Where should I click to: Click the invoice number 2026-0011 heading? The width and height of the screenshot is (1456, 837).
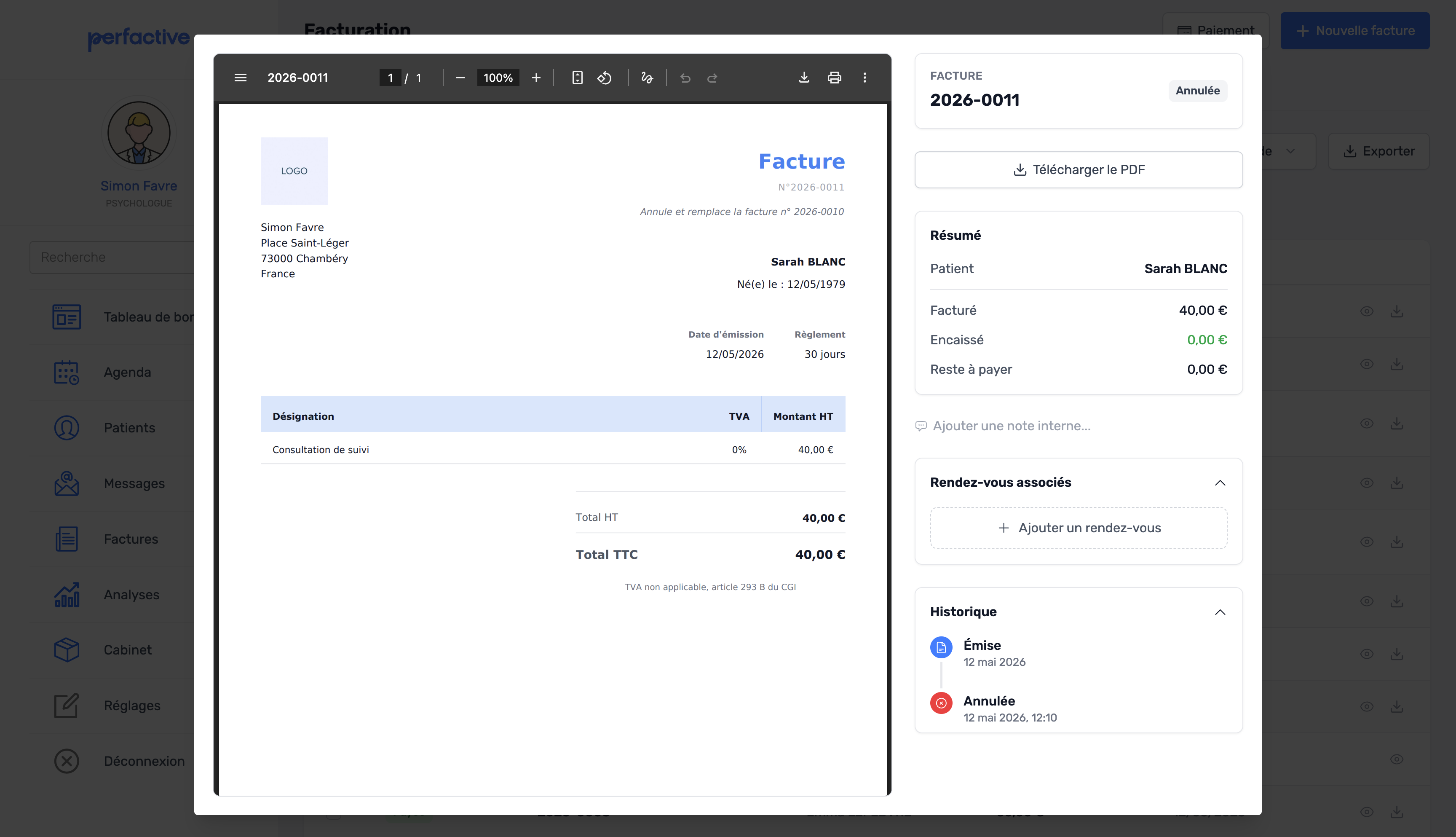pos(974,100)
